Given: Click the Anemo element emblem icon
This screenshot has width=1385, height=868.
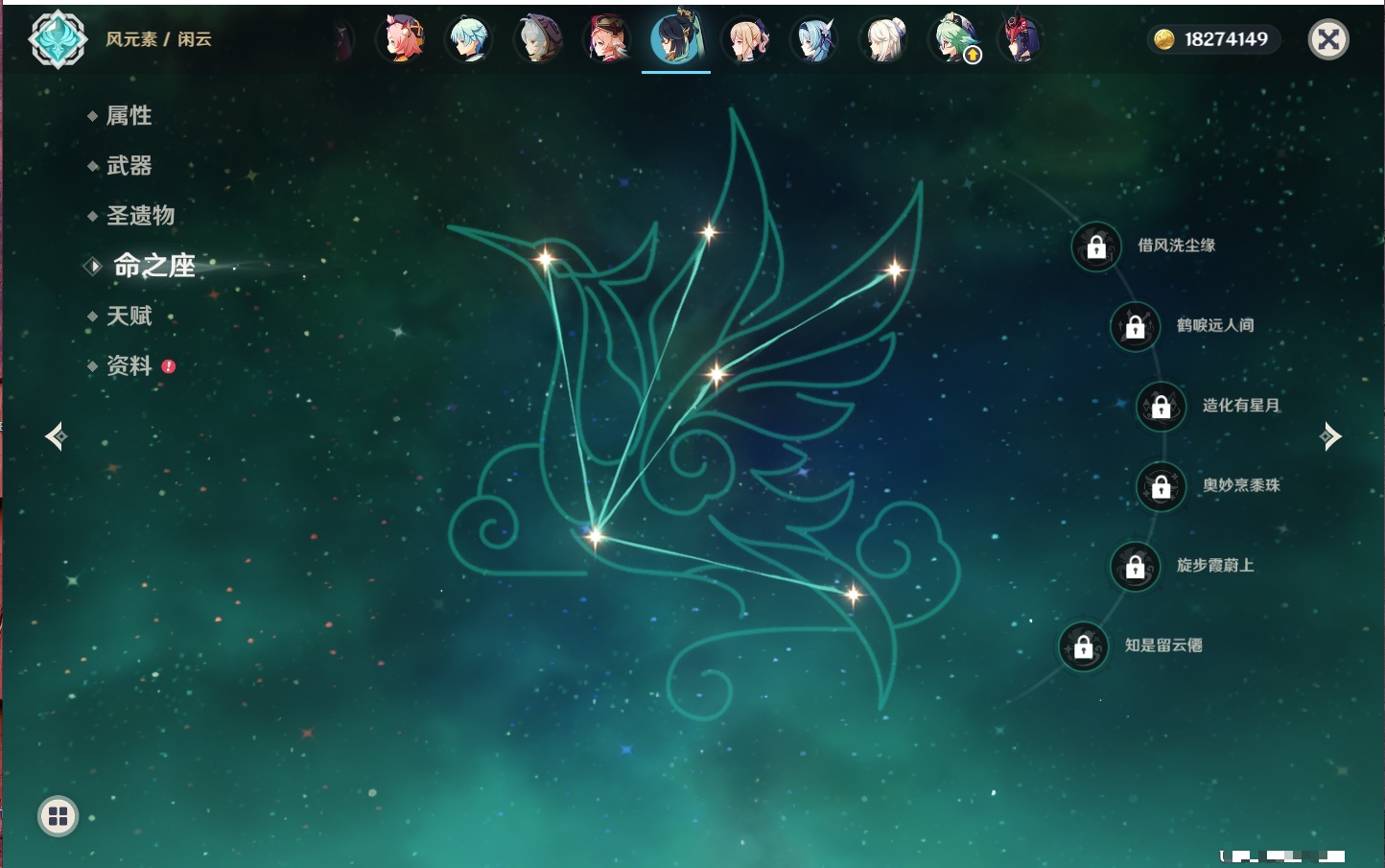Looking at the screenshot, I should tap(58, 39).
